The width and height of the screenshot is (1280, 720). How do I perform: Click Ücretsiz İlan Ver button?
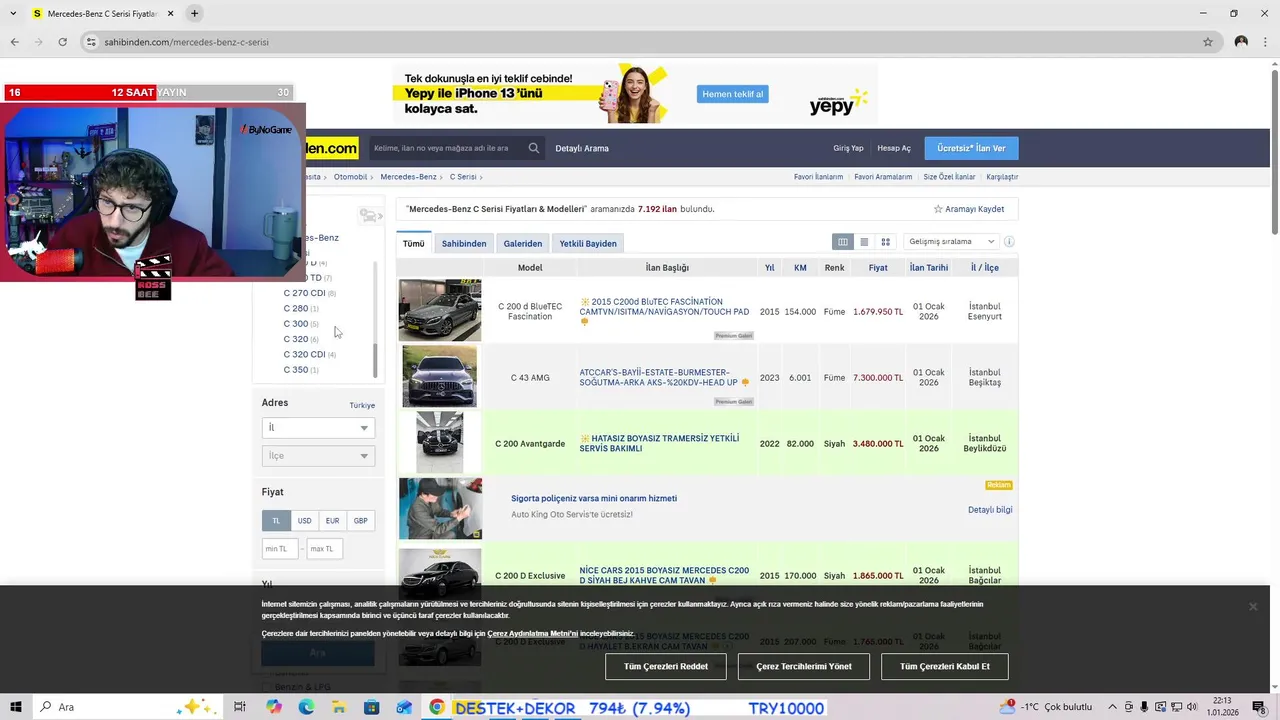(971, 148)
